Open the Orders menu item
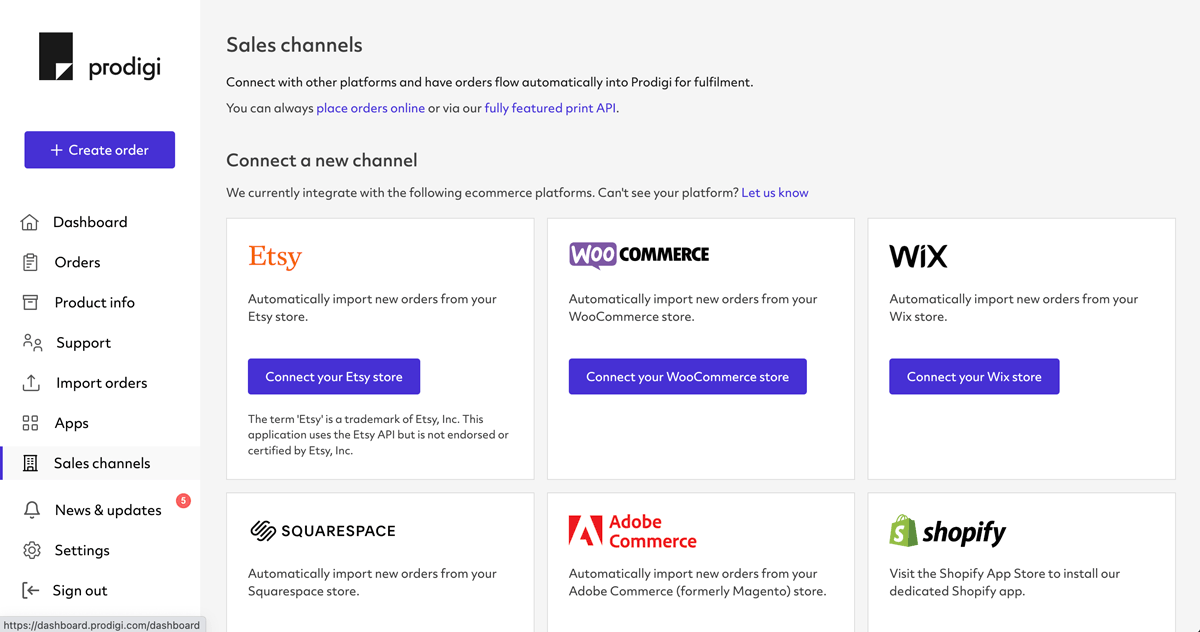 point(77,262)
